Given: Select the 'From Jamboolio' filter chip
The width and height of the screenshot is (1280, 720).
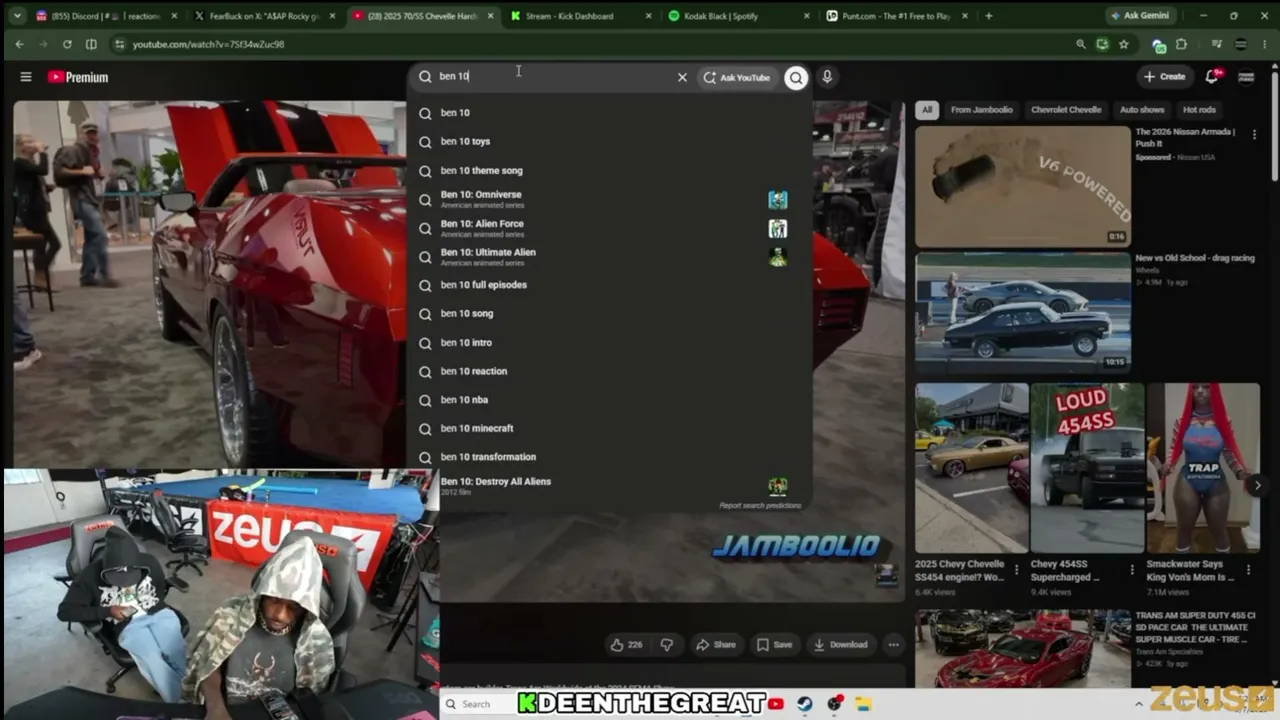Looking at the screenshot, I should (981, 110).
